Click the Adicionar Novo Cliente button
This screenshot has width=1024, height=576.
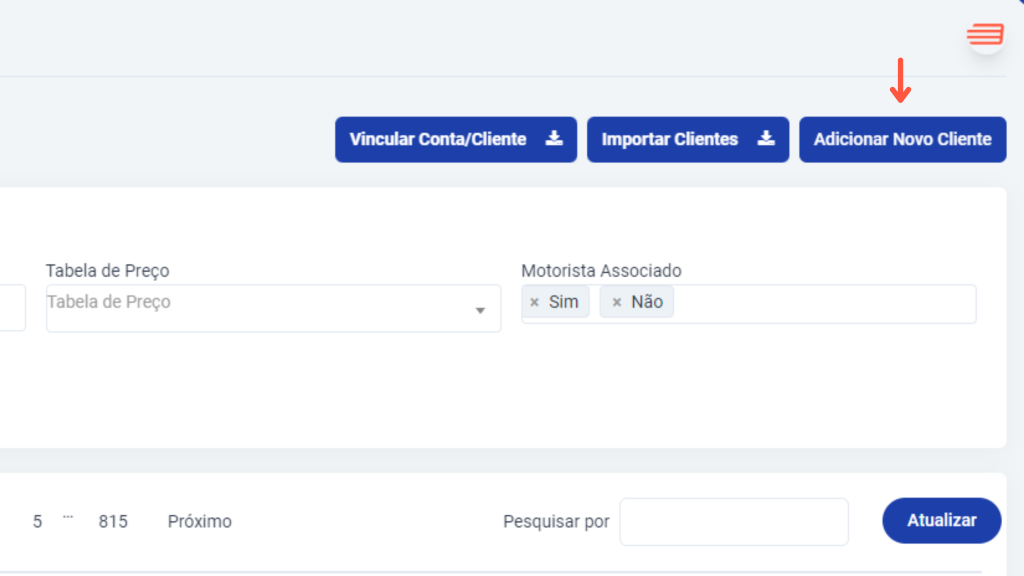903,139
